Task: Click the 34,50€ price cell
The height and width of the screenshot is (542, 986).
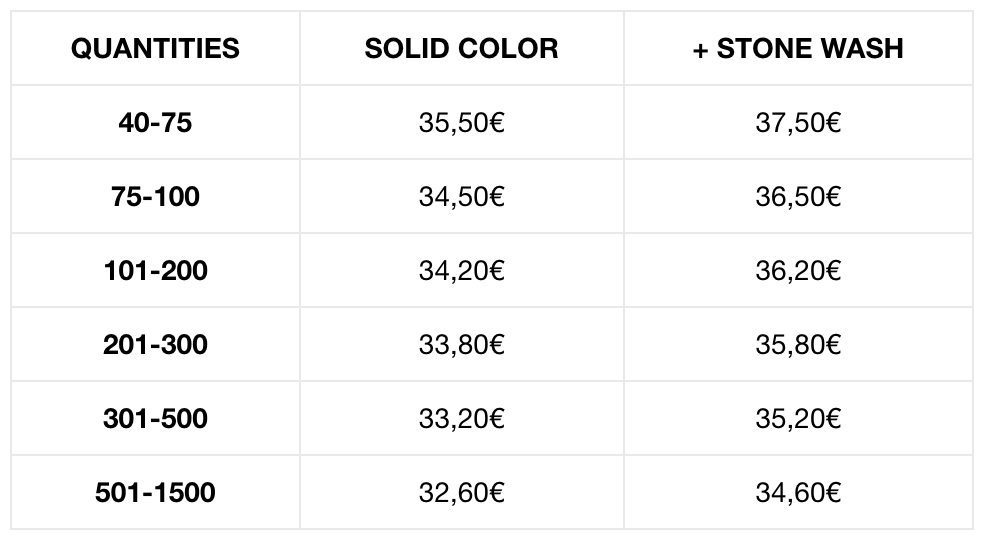Action: tap(462, 196)
